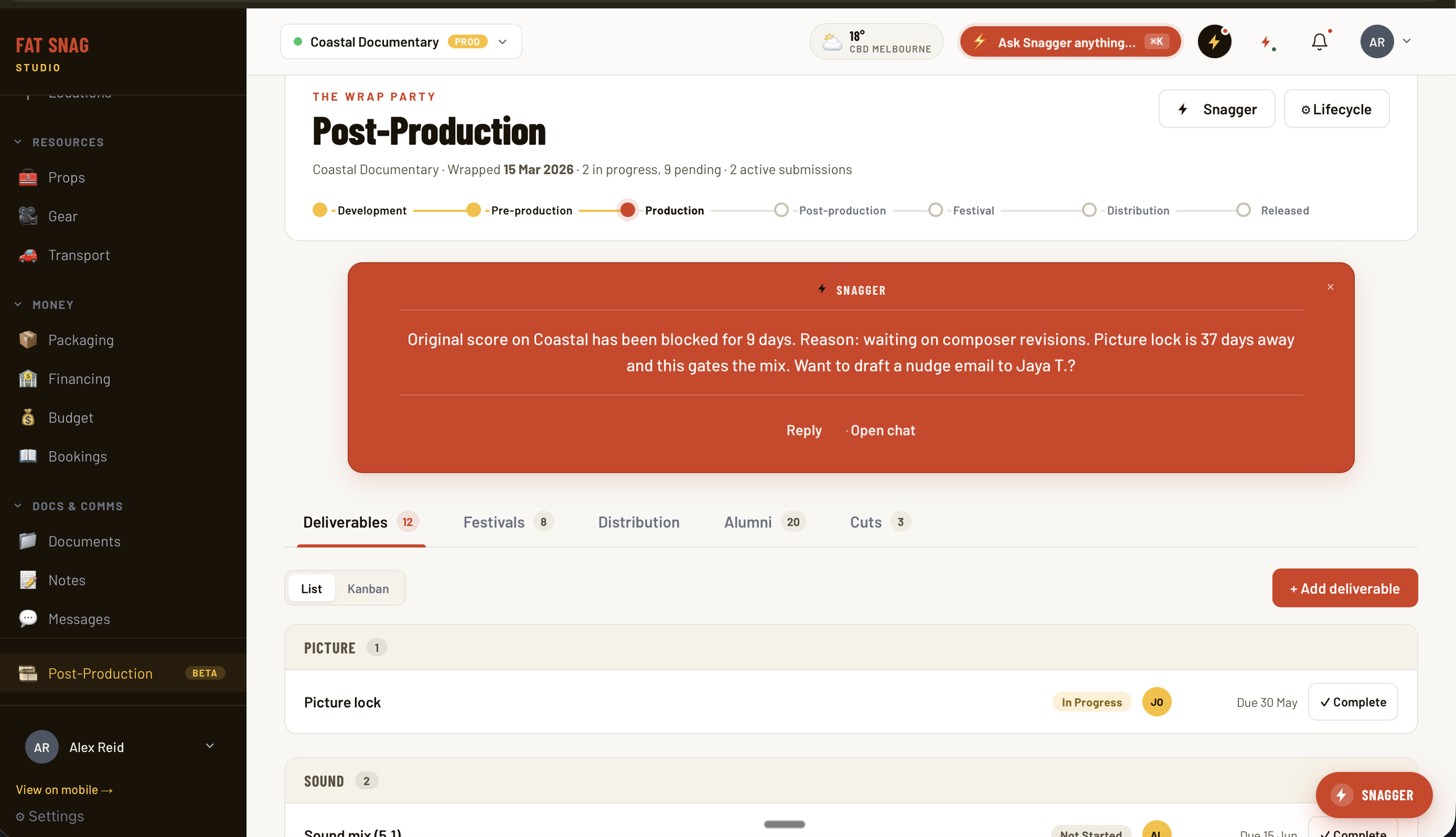Switch to the Distribution tab
1456x837 pixels.
pyautogui.click(x=638, y=522)
